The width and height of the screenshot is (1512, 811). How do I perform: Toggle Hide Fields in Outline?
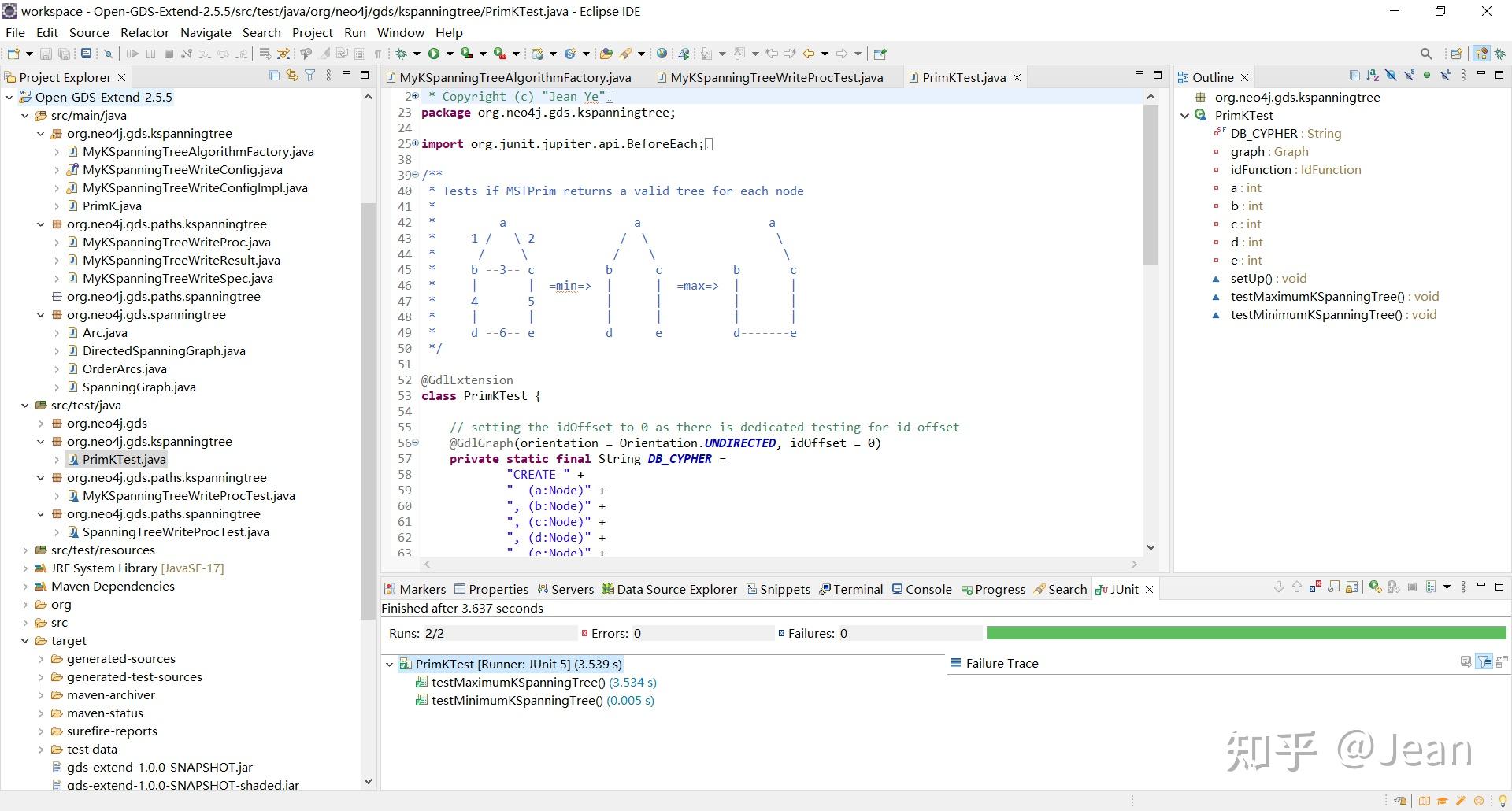1391,76
